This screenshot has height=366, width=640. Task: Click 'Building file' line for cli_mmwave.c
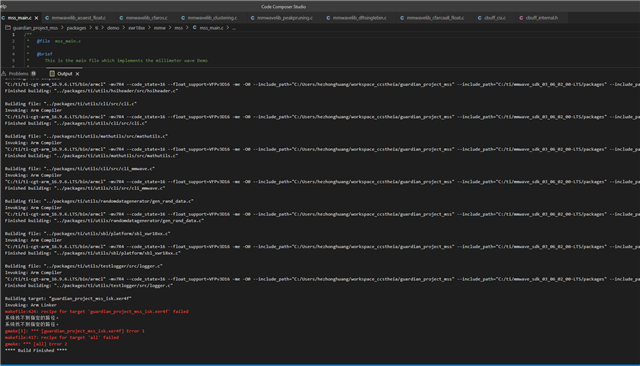click(x=80, y=169)
